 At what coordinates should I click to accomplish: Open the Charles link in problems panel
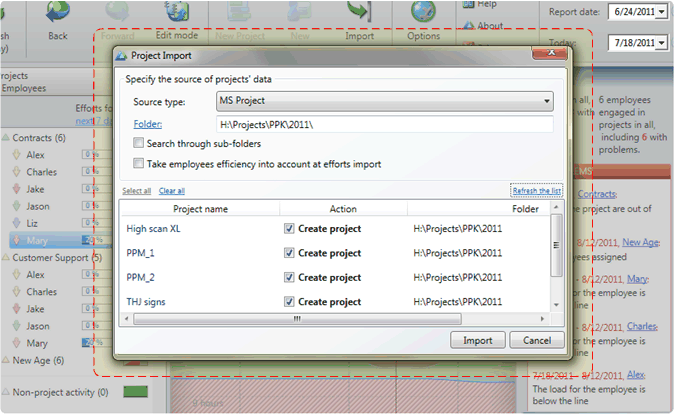[x=642, y=326]
